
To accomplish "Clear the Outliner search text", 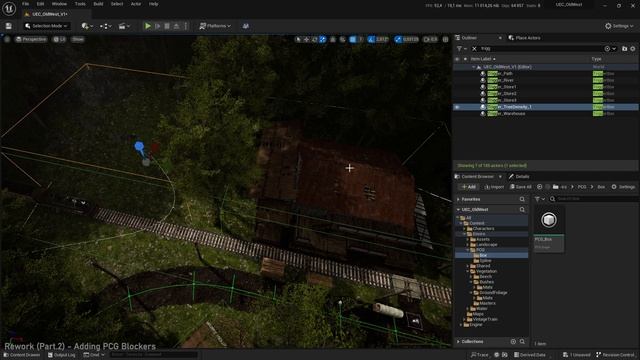I will click(x=474, y=49).
